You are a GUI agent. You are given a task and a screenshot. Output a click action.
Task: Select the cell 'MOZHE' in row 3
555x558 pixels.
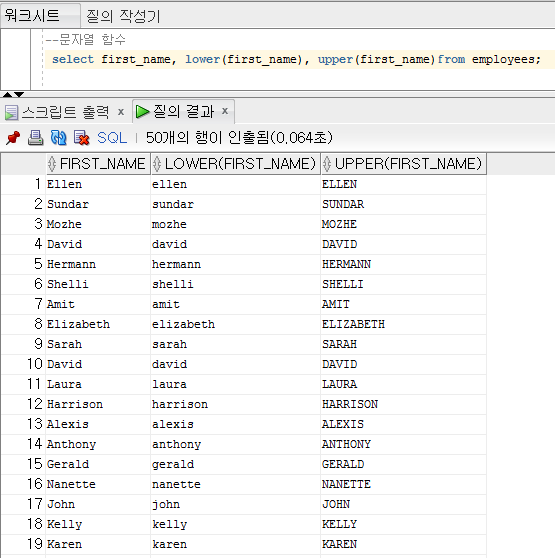tap(403, 224)
